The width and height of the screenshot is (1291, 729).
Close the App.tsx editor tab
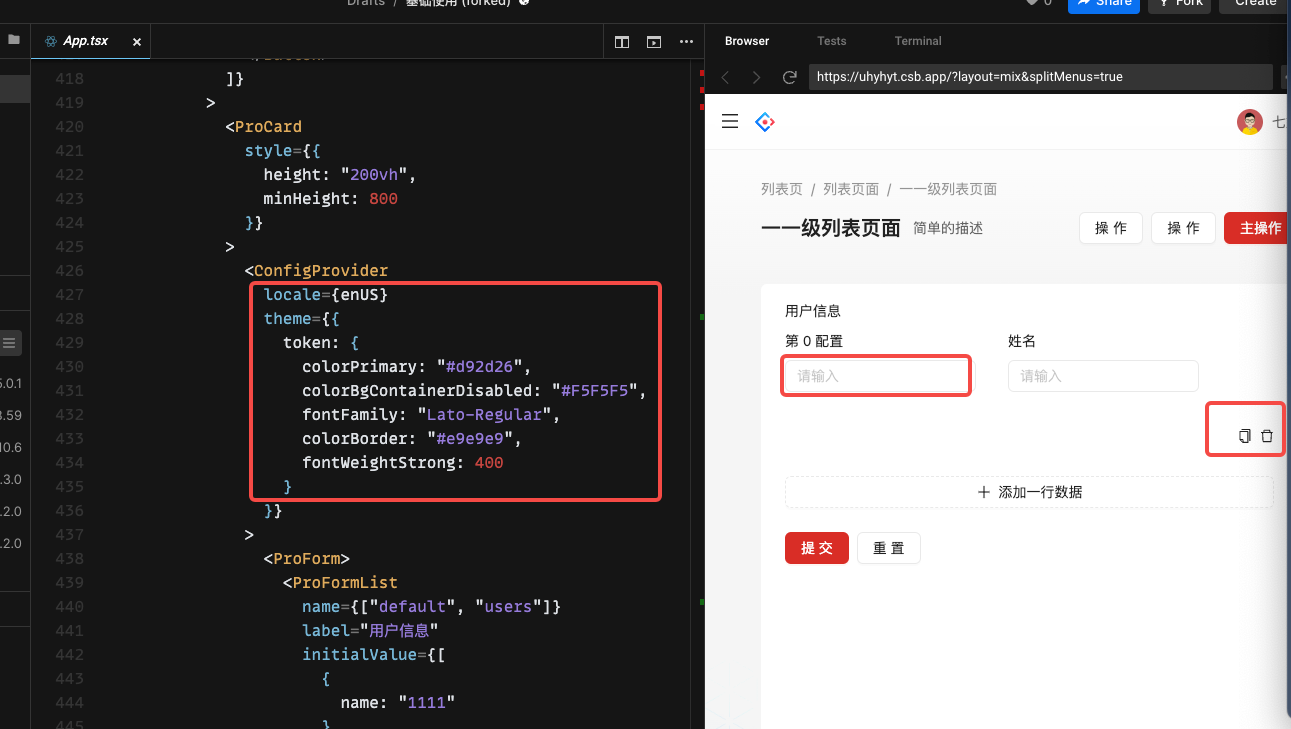pos(136,42)
